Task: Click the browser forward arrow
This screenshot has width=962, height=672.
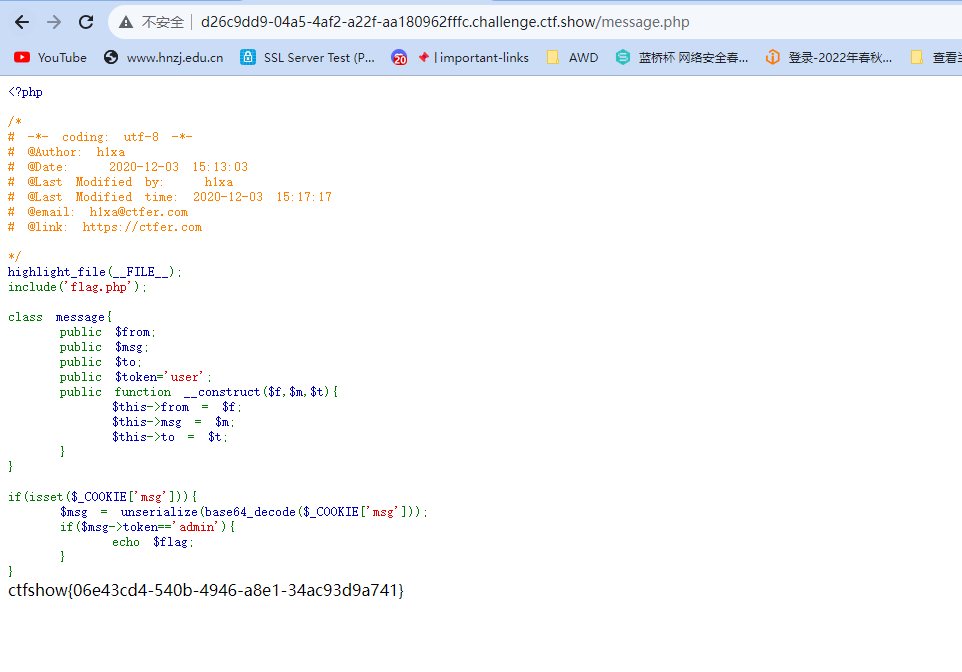Action: pyautogui.click(x=54, y=22)
